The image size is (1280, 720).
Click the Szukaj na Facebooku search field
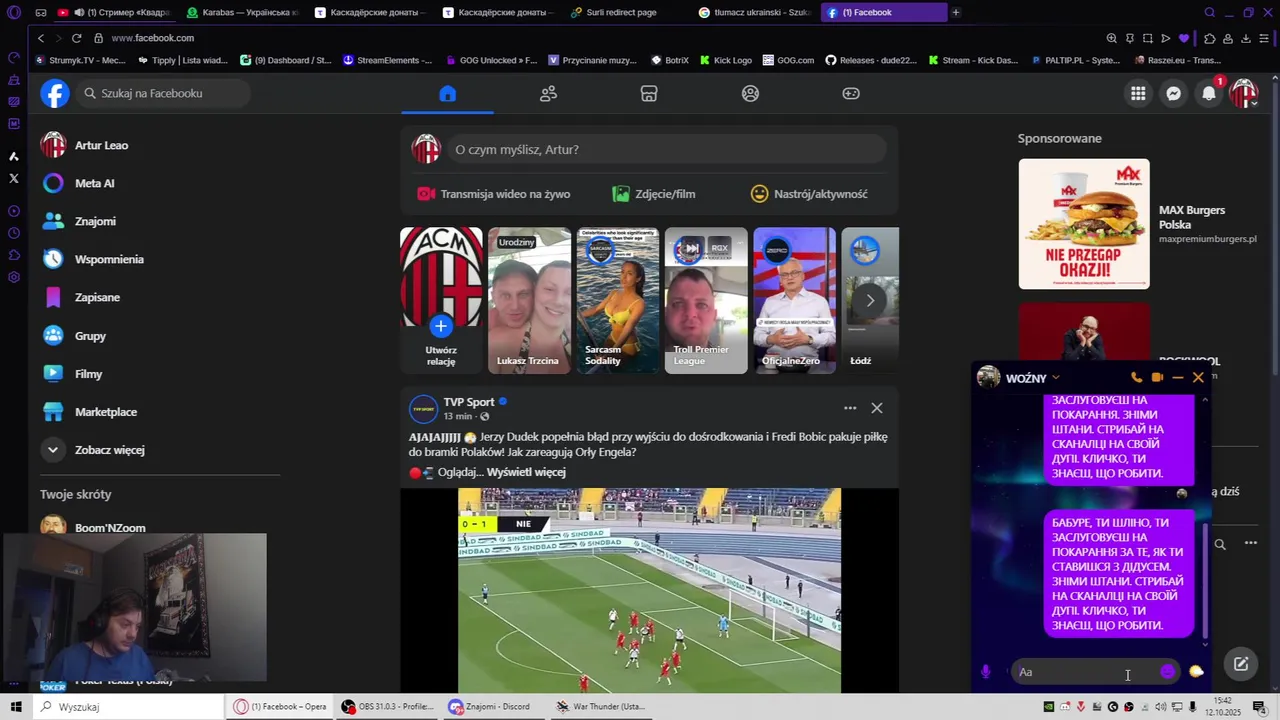pos(164,93)
